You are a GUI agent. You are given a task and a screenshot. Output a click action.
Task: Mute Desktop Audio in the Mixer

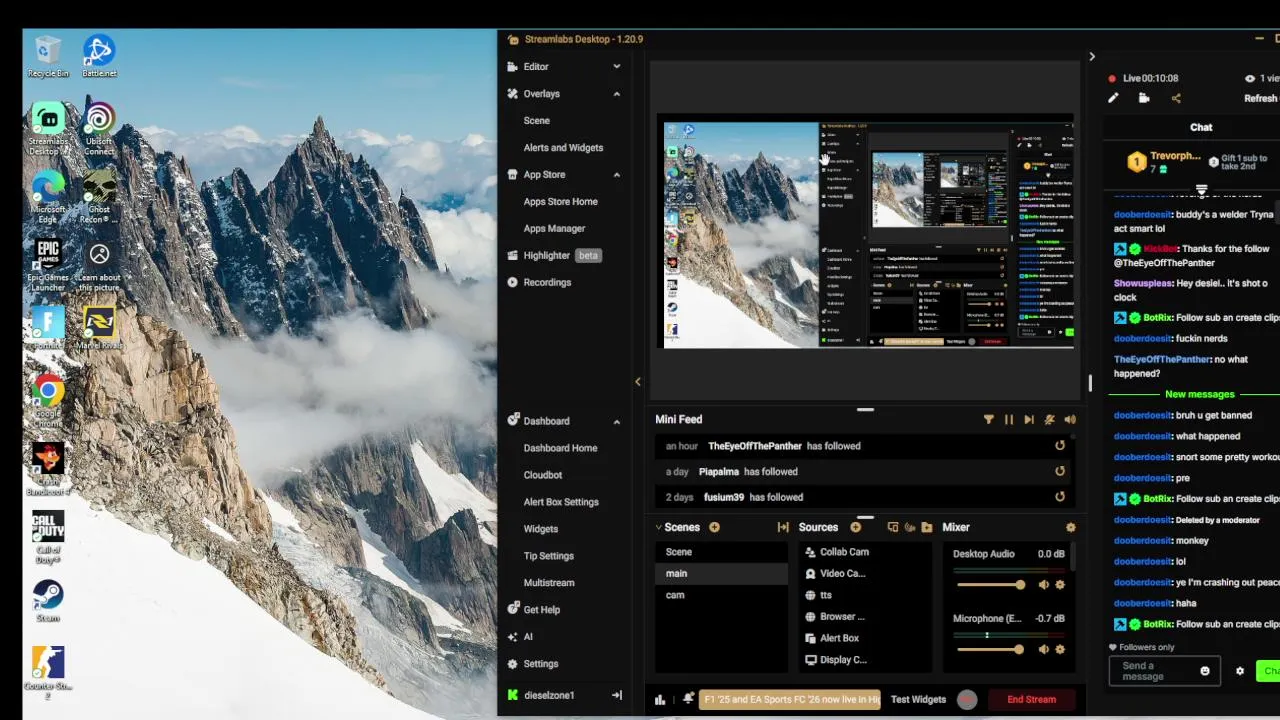[x=1044, y=585]
